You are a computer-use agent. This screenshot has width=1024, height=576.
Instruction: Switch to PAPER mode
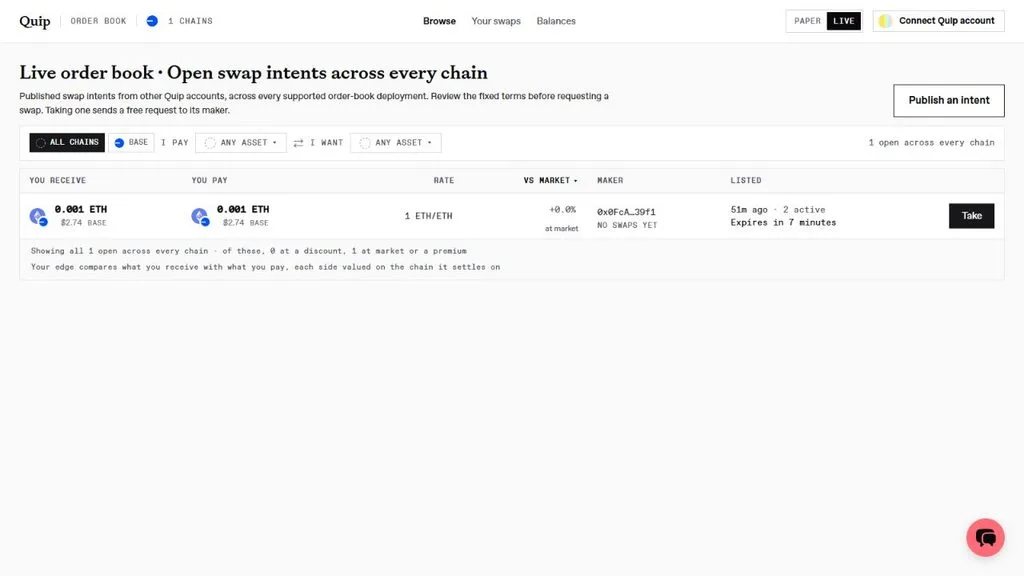[807, 21]
